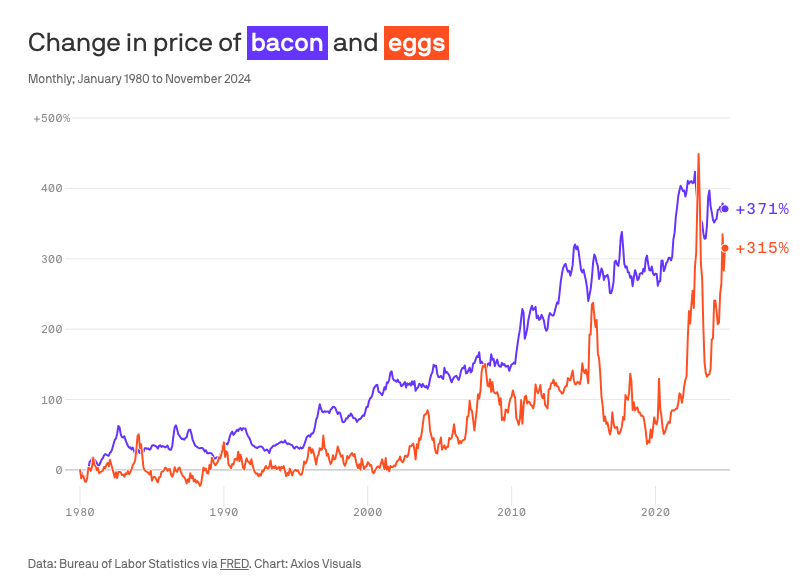
Task: Open the FRED source link
Action: tap(234, 564)
